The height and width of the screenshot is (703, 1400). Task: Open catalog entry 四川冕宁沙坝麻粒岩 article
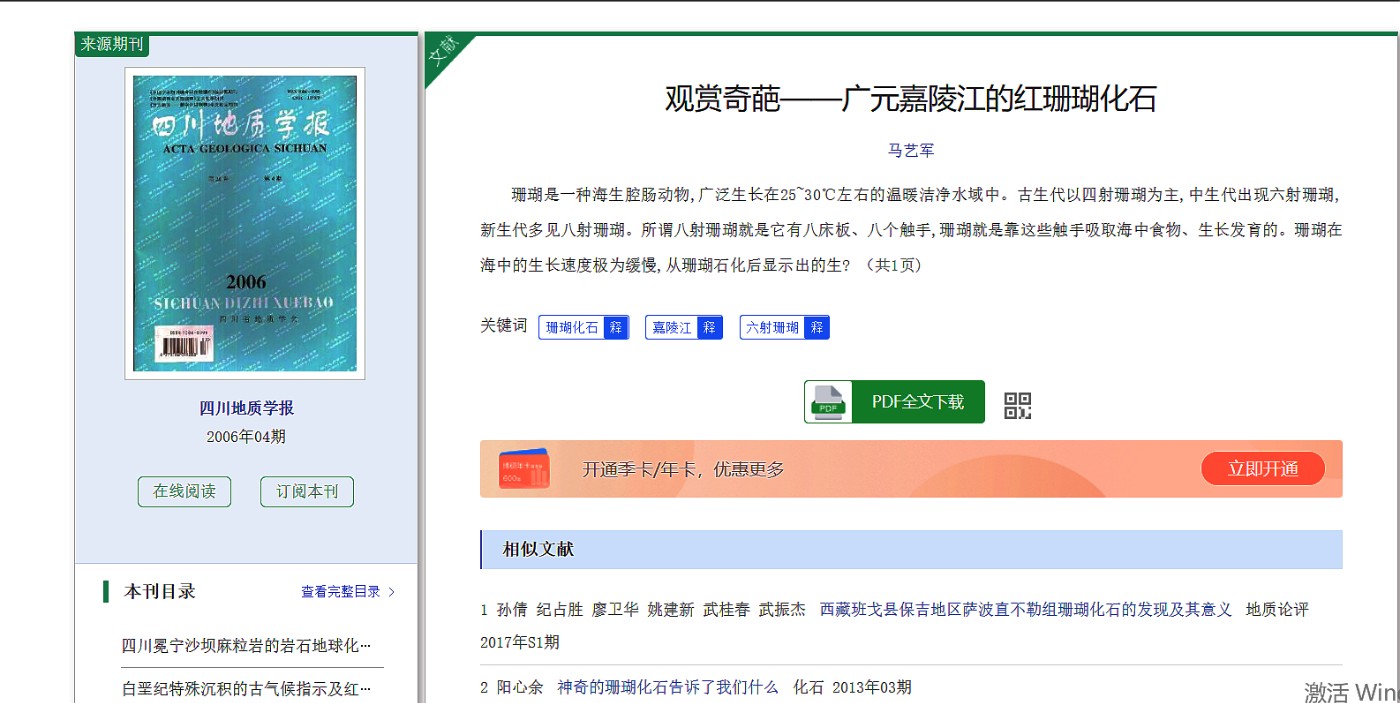246,646
